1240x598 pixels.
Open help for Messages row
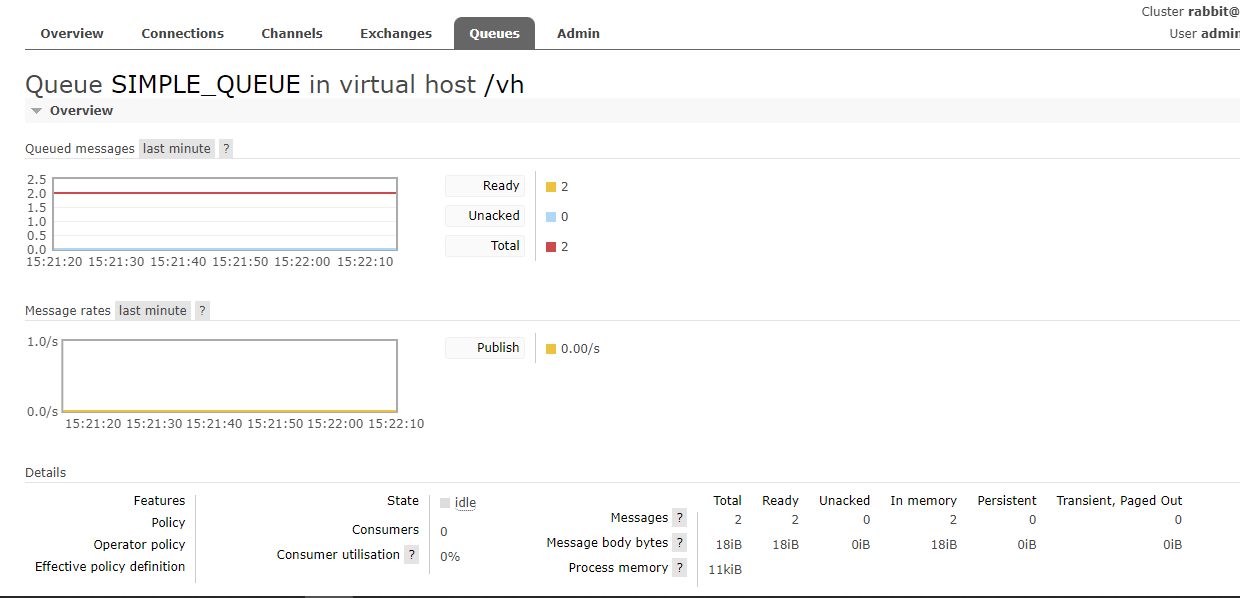point(680,518)
